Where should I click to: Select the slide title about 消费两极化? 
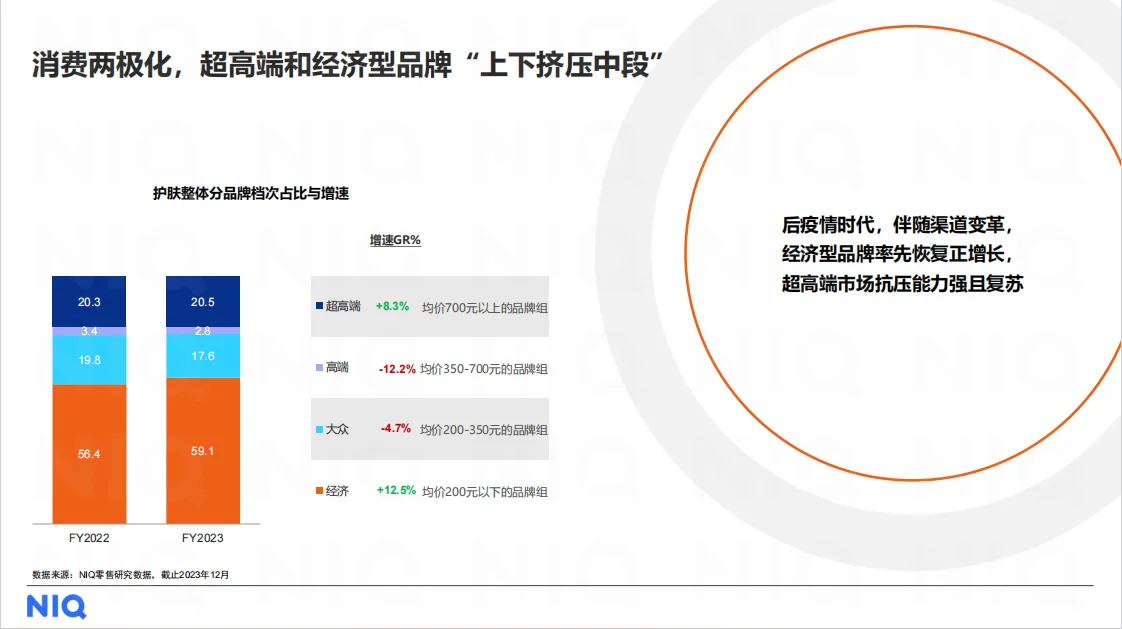click(347, 64)
